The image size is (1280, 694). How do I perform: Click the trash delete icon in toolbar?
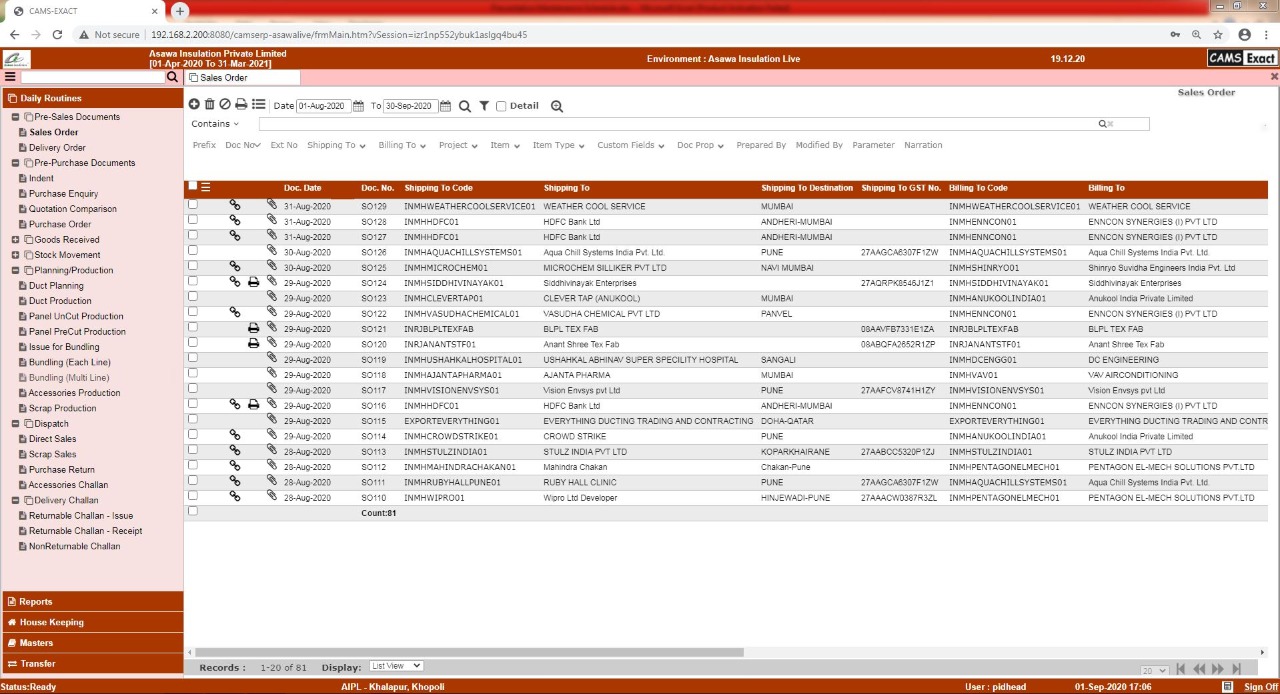210,105
